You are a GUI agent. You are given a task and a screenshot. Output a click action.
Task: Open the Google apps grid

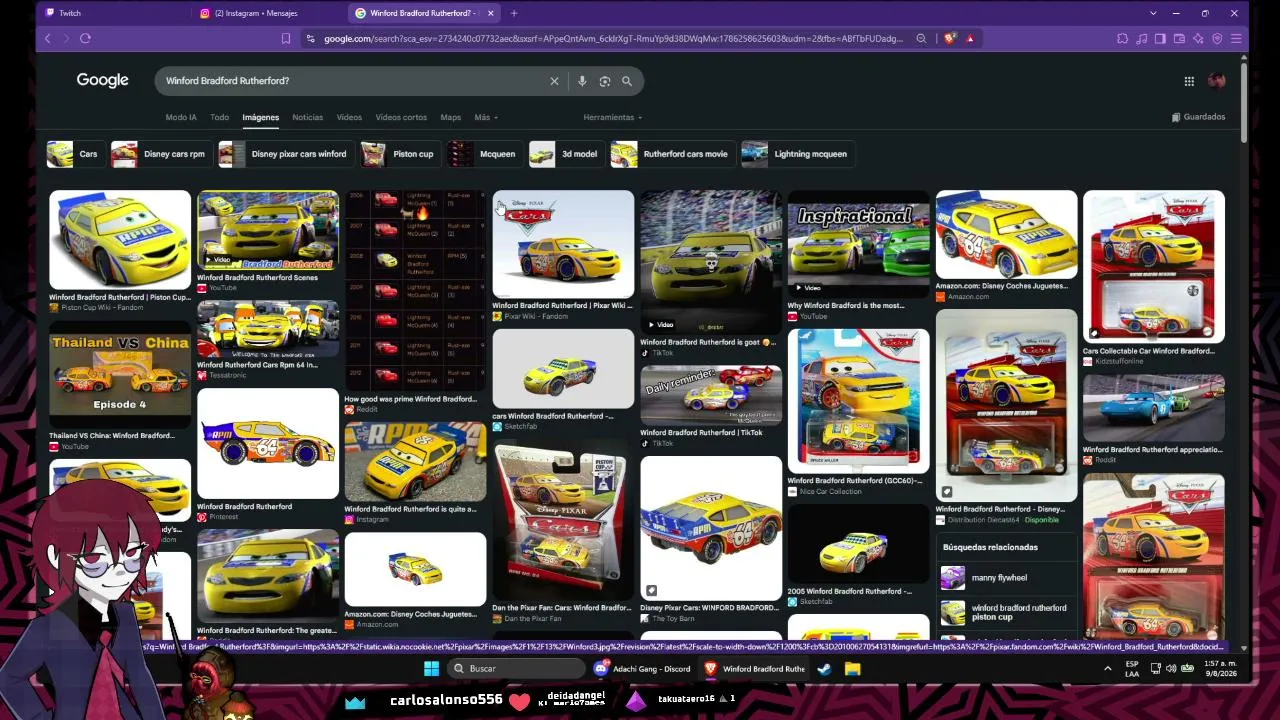pyautogui.click(x=1189, y=81)
